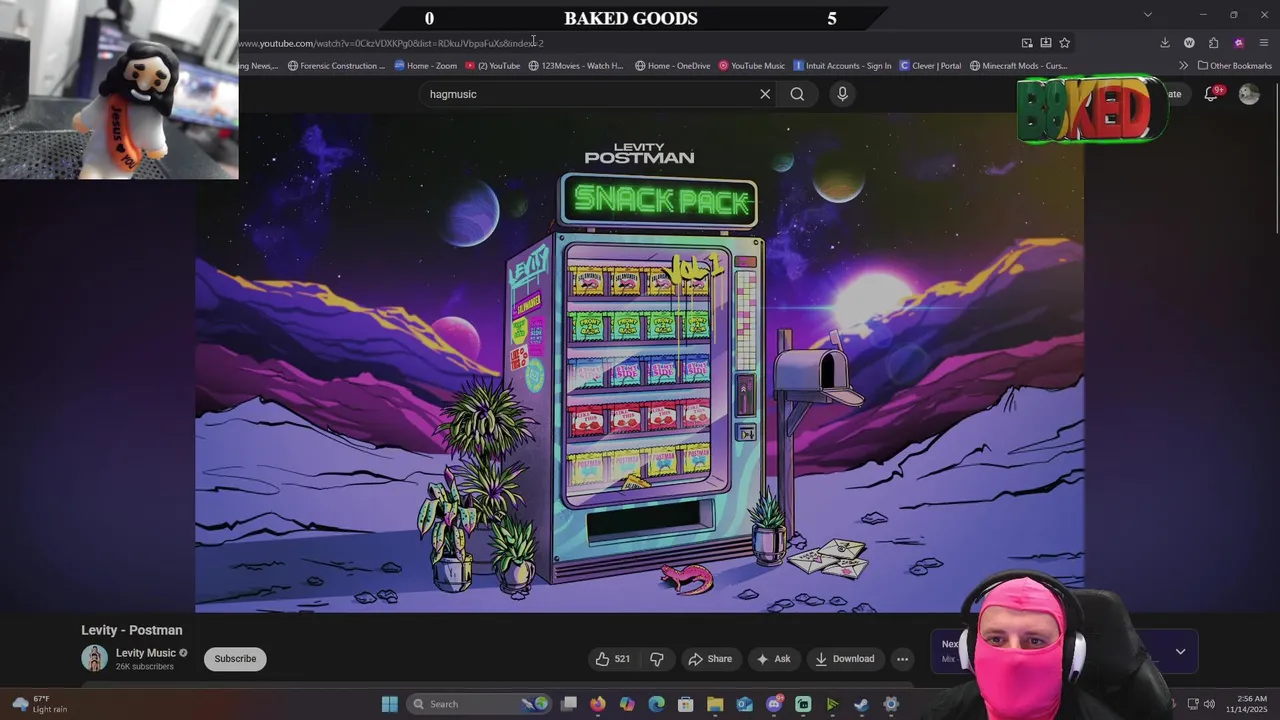This screenshot has width=1280, height=720.
Task: Open the Levity Music channel name
Action: click(146, 653)
